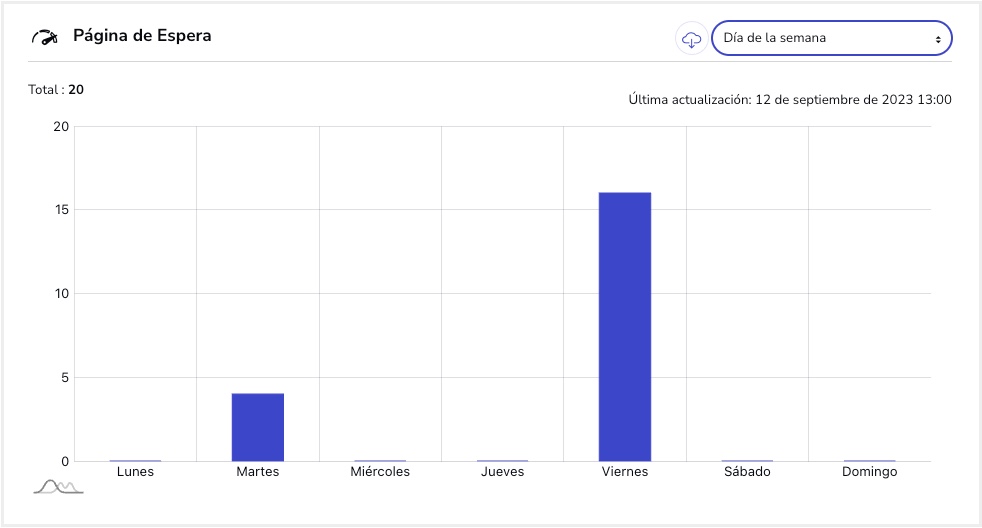Toggle the curve chart icon under the graph
The width and height of the screenshot is (982, 528).
pos(58,487)
